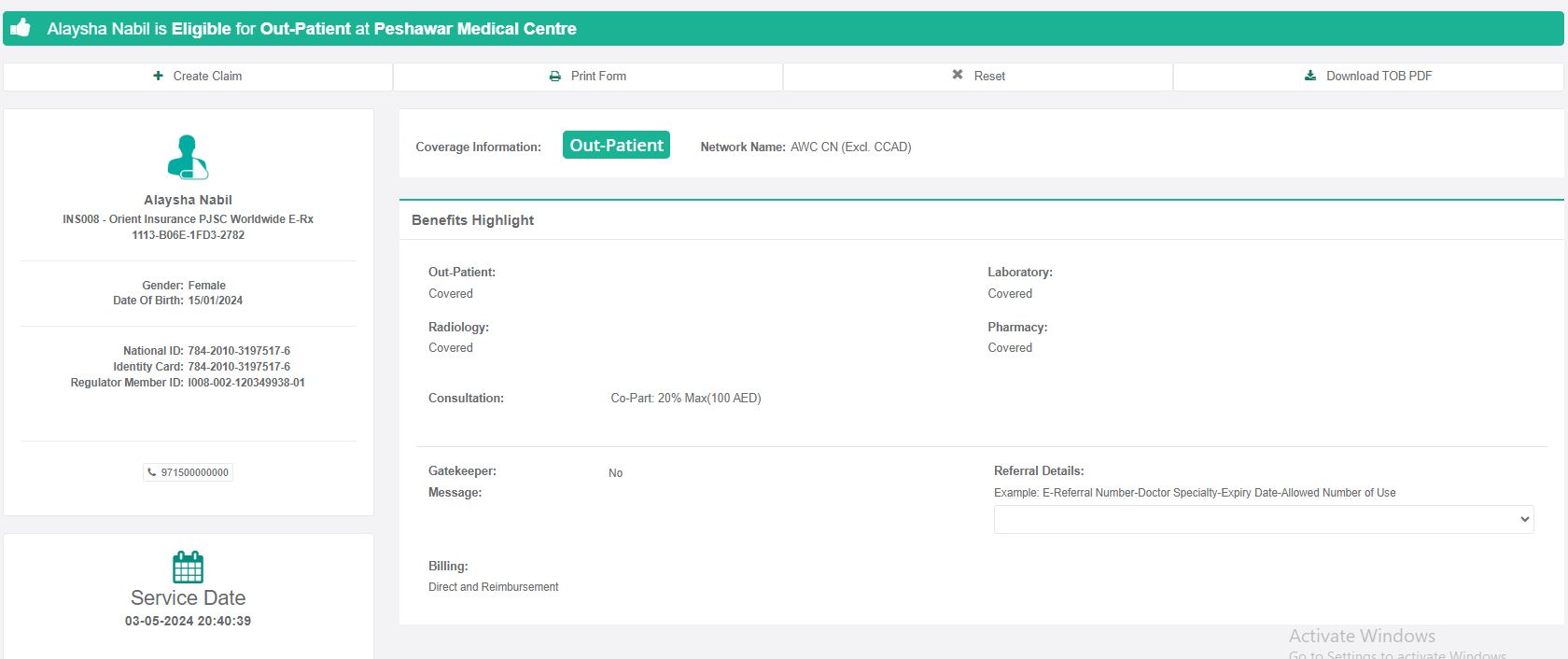Click the phone icon beside 971500000000
This screenshot has width=1568, height=659.
coord(152,472)
